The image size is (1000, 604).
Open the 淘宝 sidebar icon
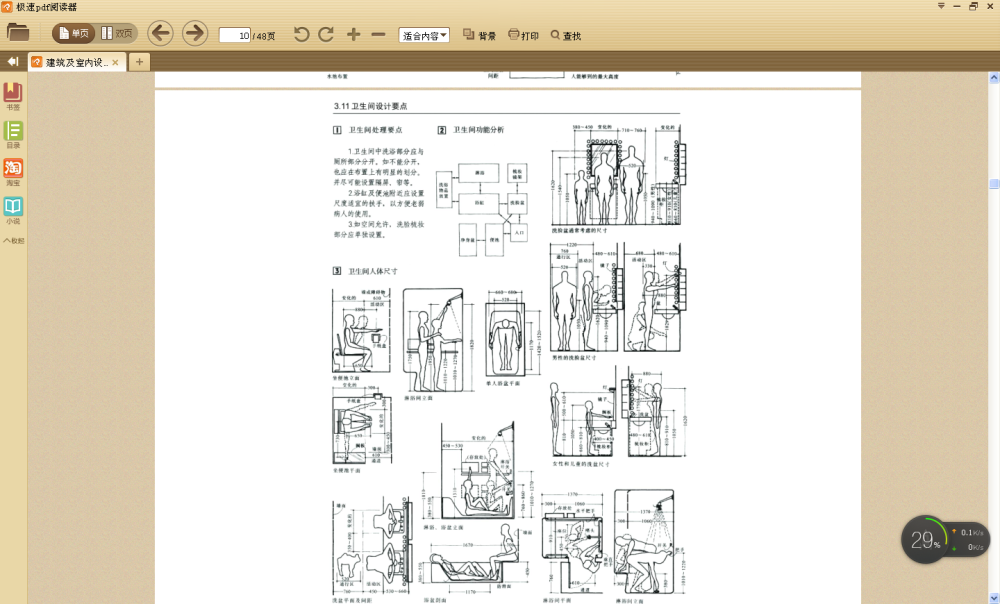(x=13, y=172)
